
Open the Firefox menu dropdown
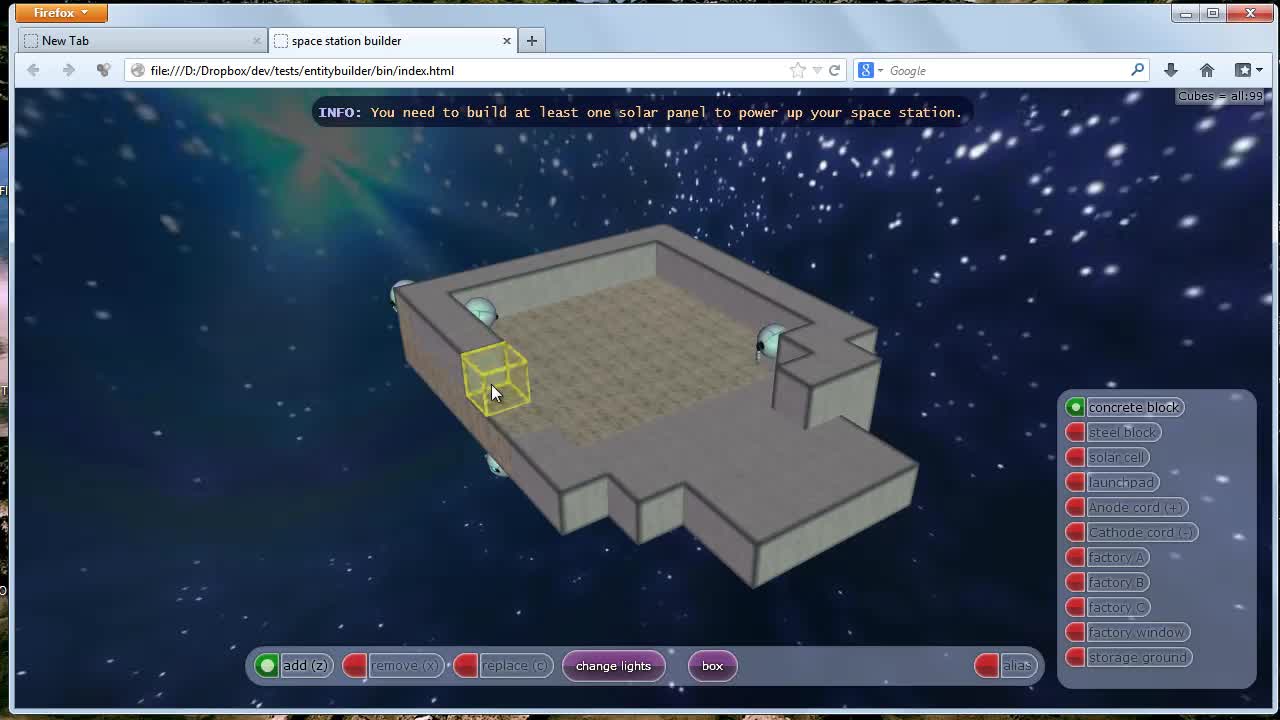pyautogui.click(x=60, y=12)
